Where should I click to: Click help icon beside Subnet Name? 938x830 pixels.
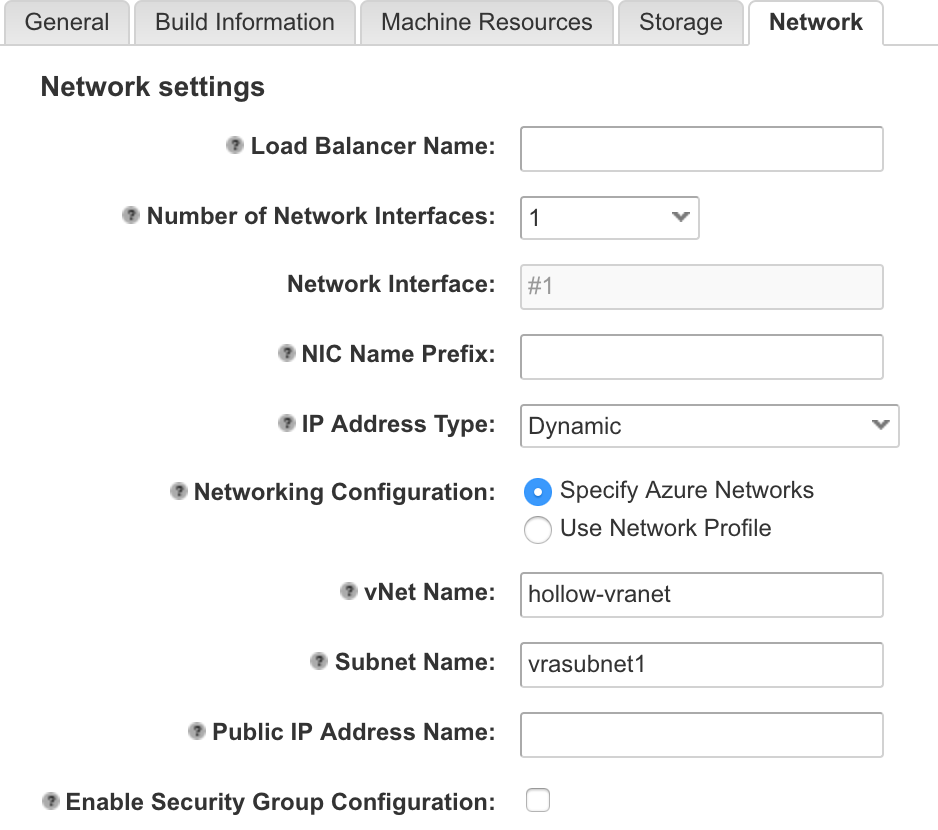[319, 662]
